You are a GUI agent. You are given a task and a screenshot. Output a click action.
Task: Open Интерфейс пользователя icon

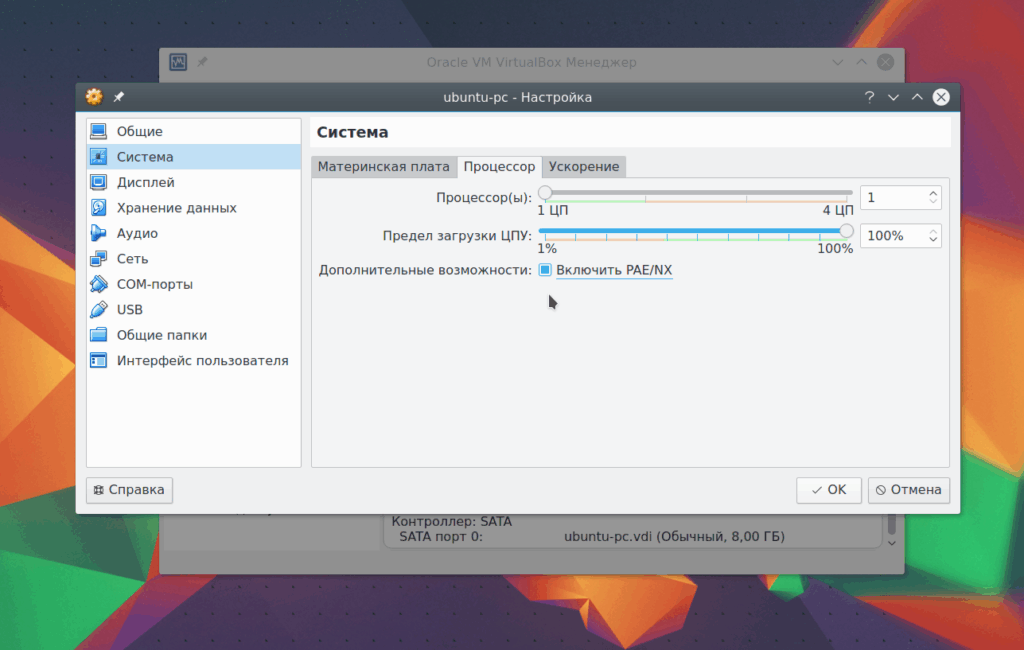(99, 361)
